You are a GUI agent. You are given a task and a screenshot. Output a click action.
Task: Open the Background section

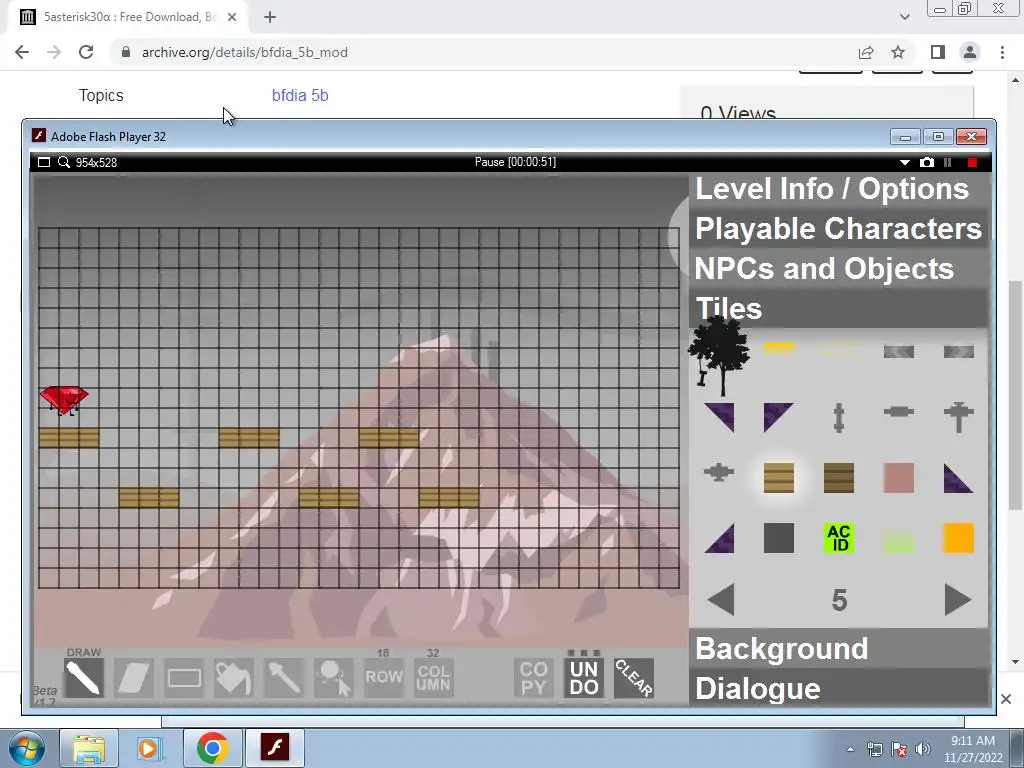pyautogui.click(x=839, y=649)
